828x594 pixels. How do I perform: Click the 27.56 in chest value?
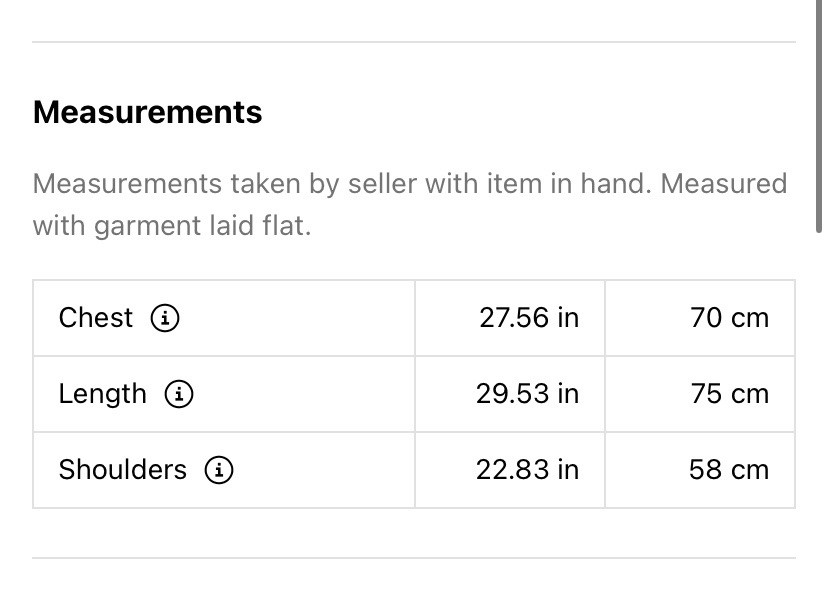click(x=529, y=318)
